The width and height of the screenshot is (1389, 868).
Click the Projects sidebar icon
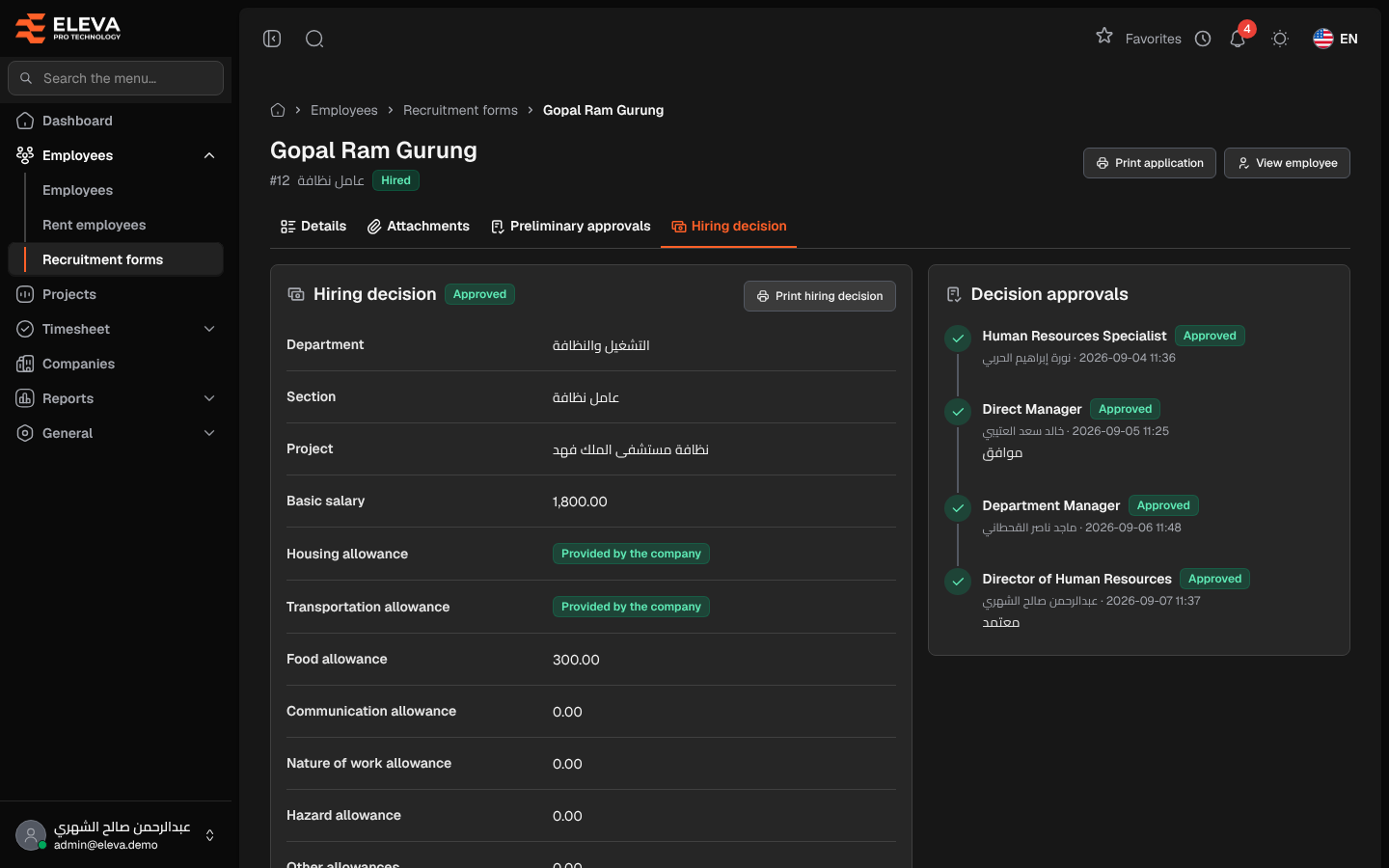[25, 294]
